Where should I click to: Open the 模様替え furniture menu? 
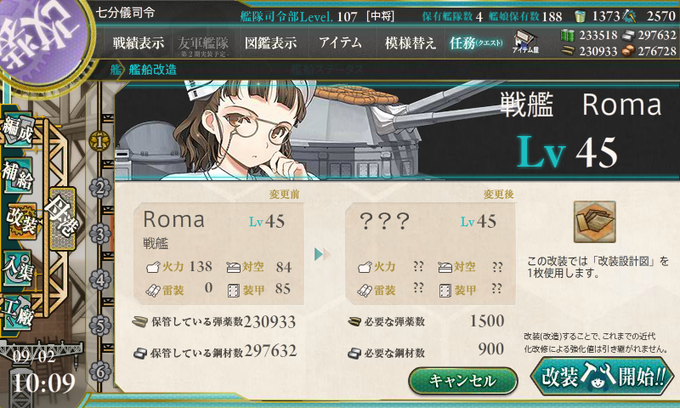tap(410, 43)
